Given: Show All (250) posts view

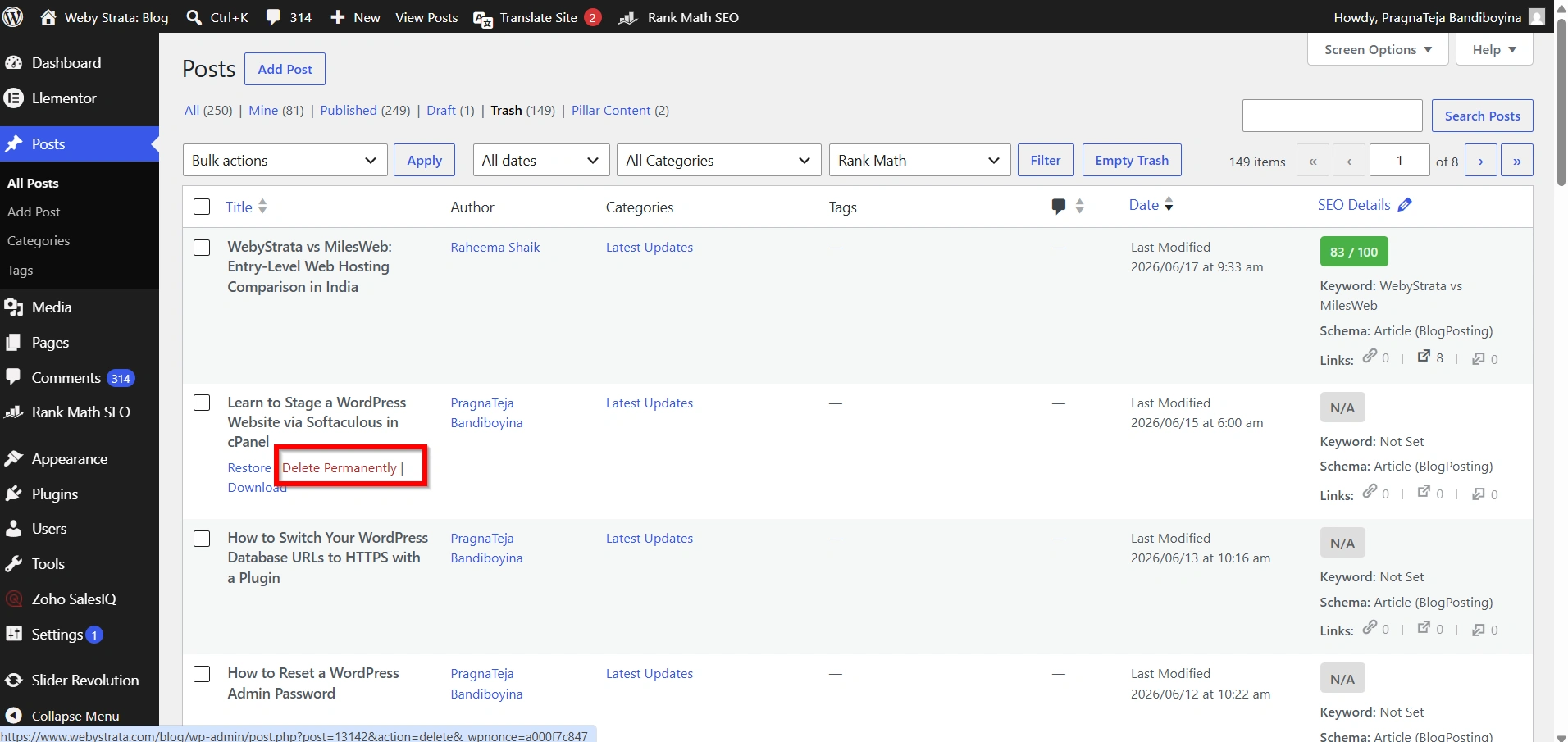Looking at the screenshot, I should 208,110.
